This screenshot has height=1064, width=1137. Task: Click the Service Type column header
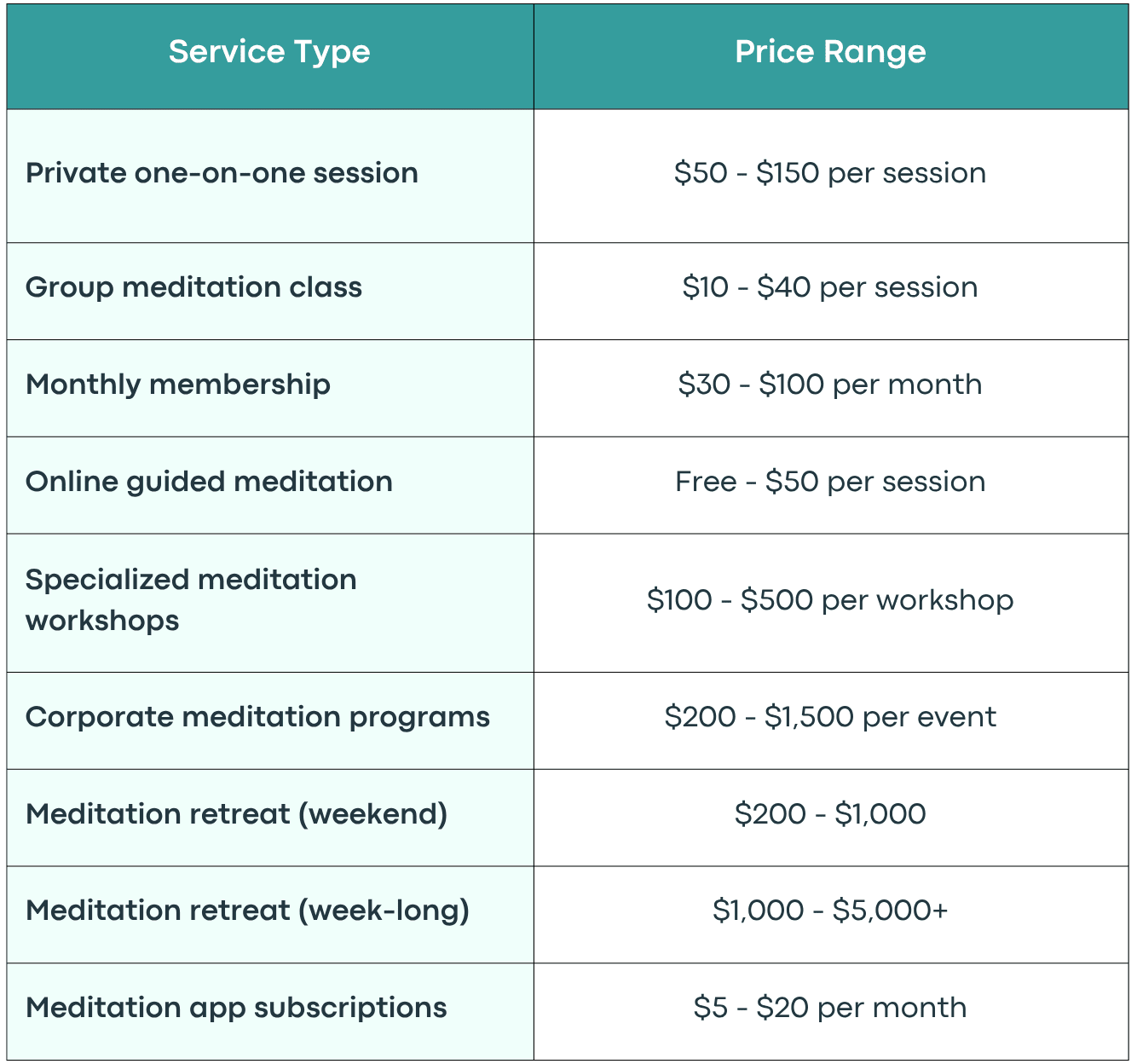[x=269, y=52]
